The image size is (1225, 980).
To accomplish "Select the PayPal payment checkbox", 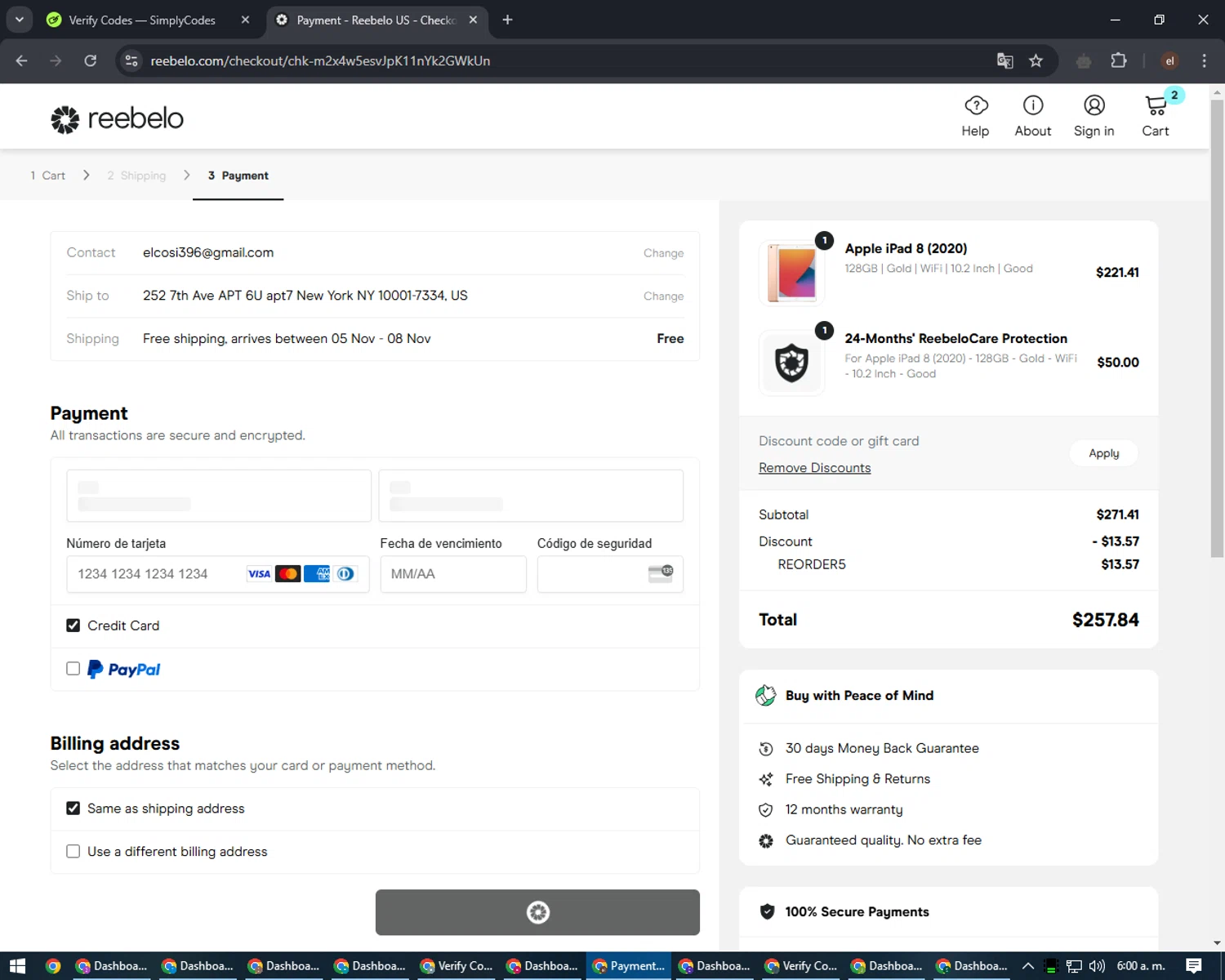I will pyautogui.click(x=73, y=669).
